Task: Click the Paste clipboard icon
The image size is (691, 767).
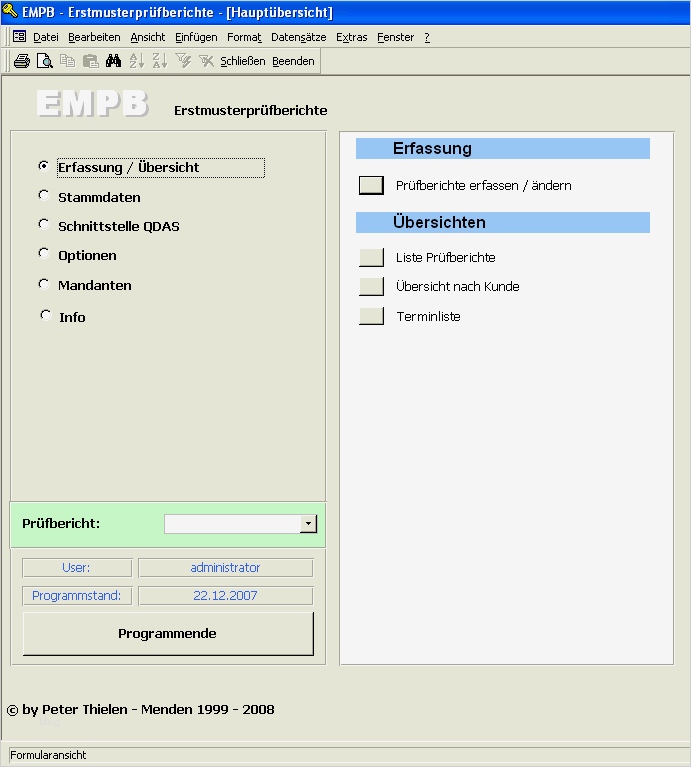Action: [90, 61]
